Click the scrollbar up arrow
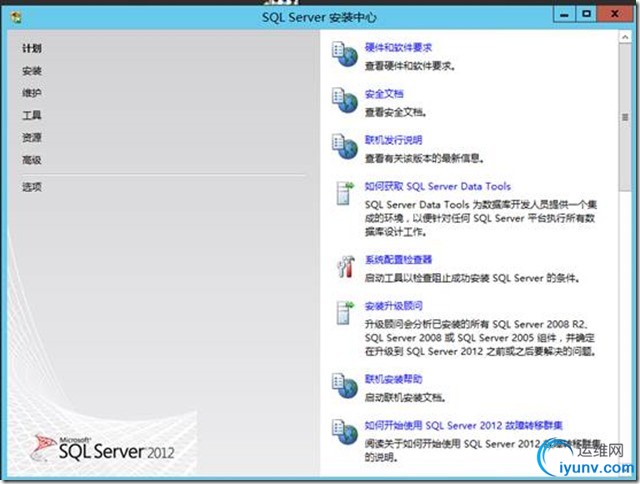640x484 pixels. coord(625,37)
